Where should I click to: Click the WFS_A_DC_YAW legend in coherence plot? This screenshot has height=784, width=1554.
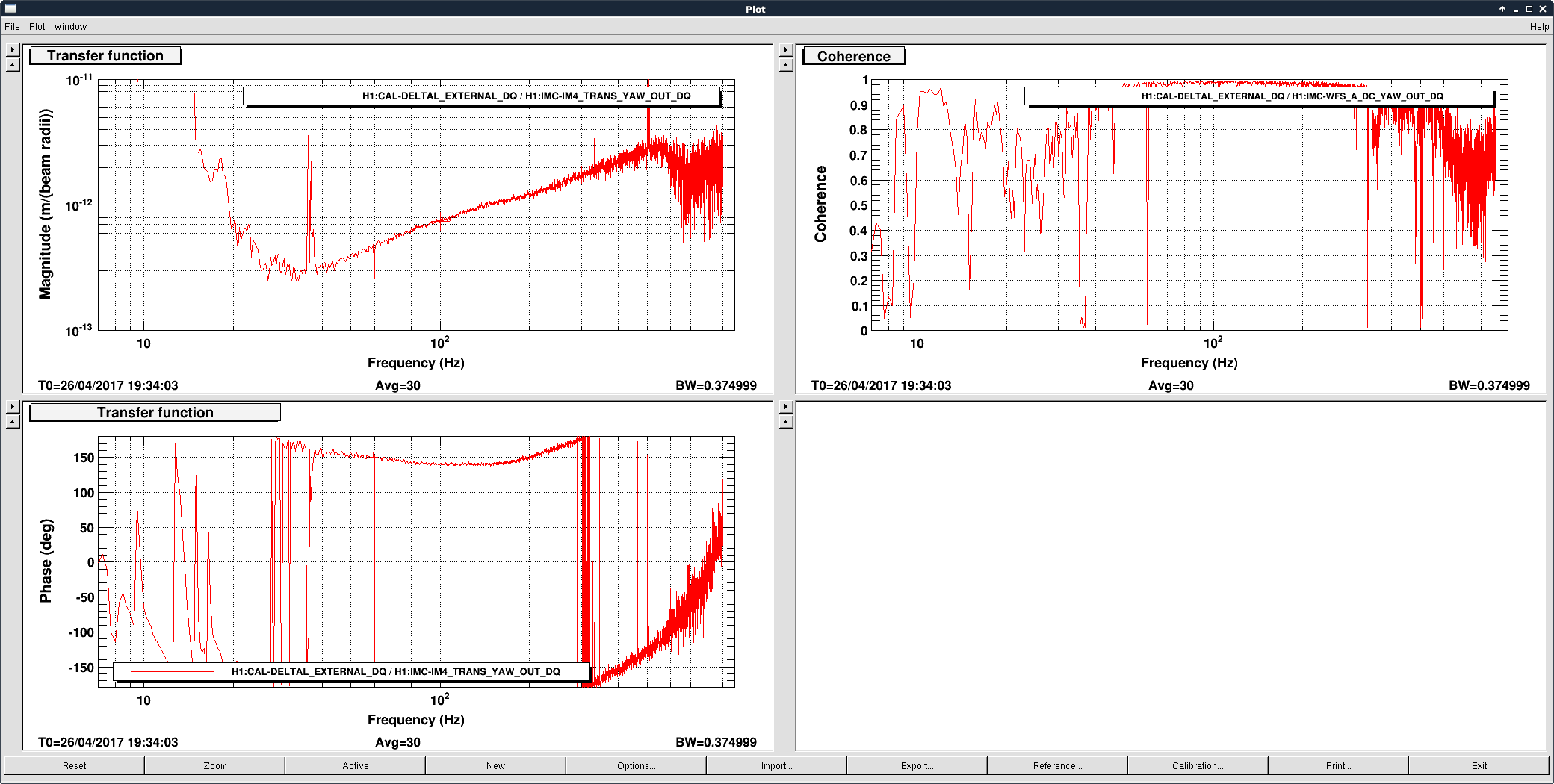(1260, 96)
